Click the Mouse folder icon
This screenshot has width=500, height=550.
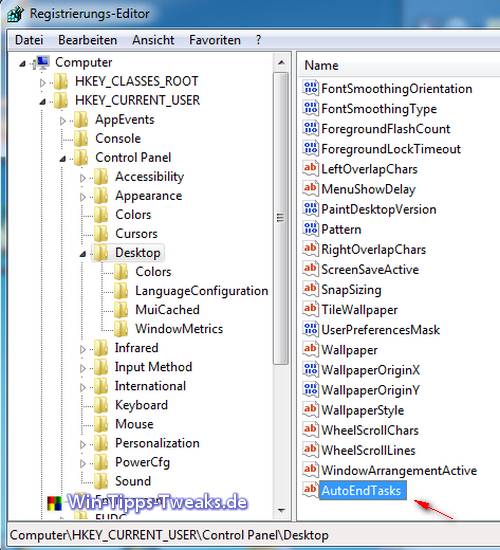coord(101,424)
